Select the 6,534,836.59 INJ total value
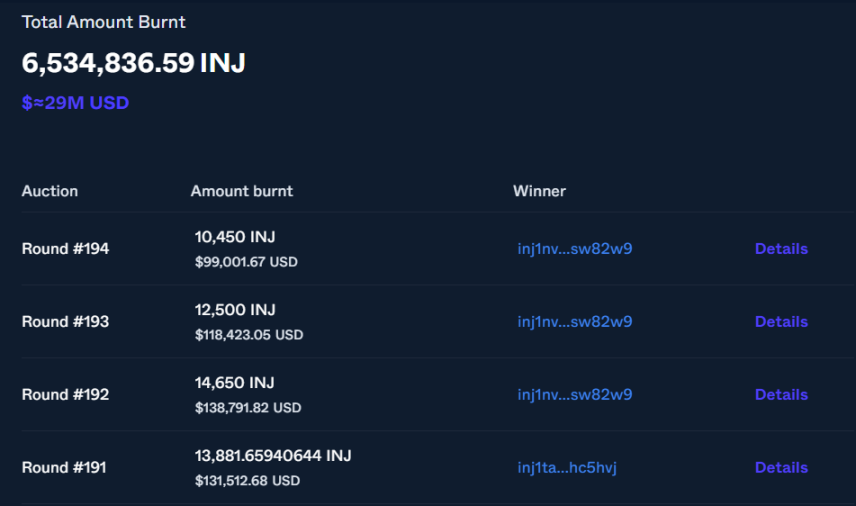Image resolution: width=856 pixels, height=506 pixels. (134, 63)
